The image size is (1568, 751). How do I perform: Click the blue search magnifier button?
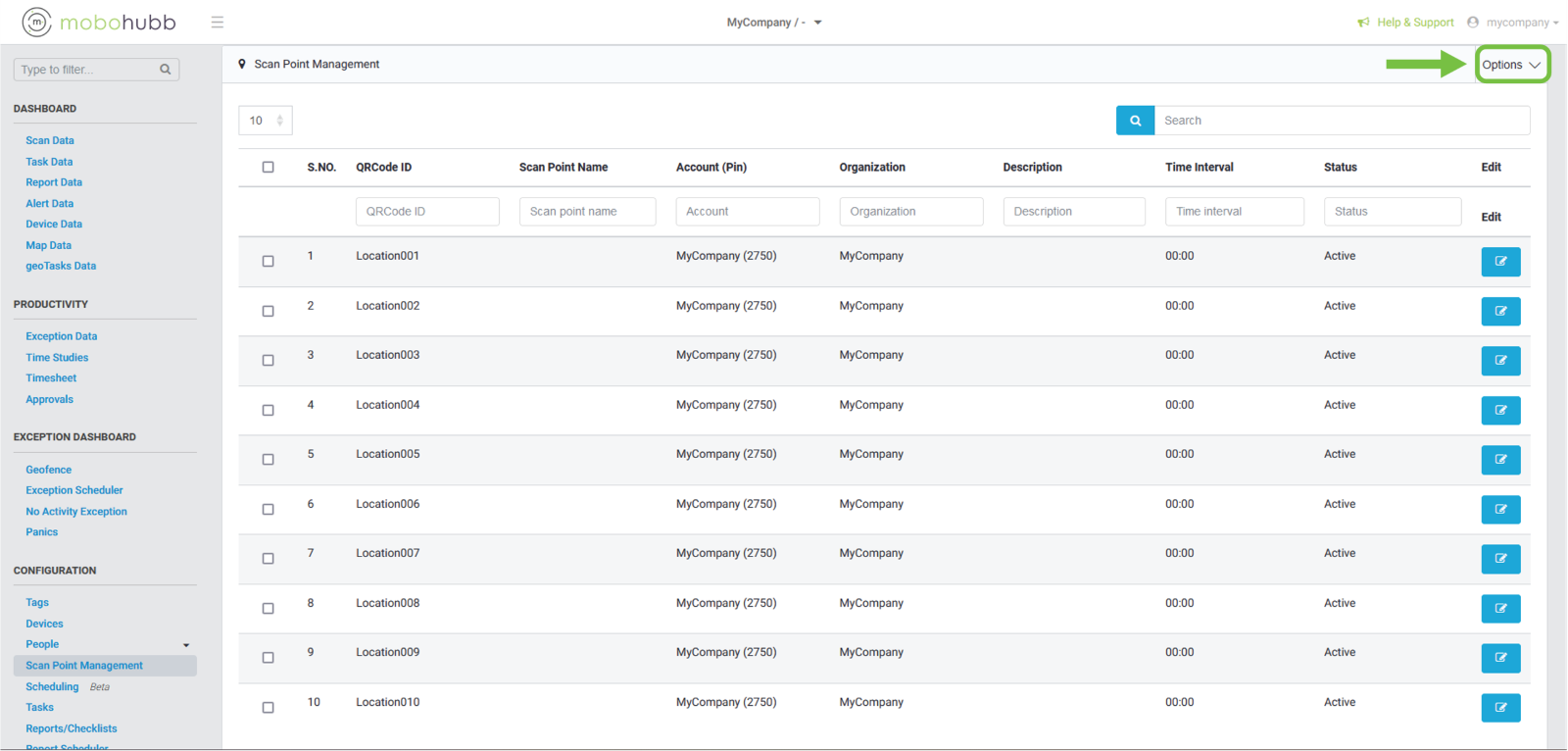[1135, 121]
